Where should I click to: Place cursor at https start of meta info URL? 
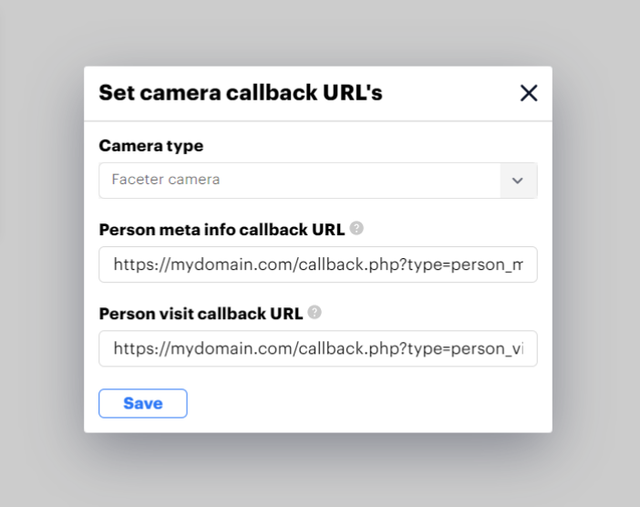click(x=114, y=265)
